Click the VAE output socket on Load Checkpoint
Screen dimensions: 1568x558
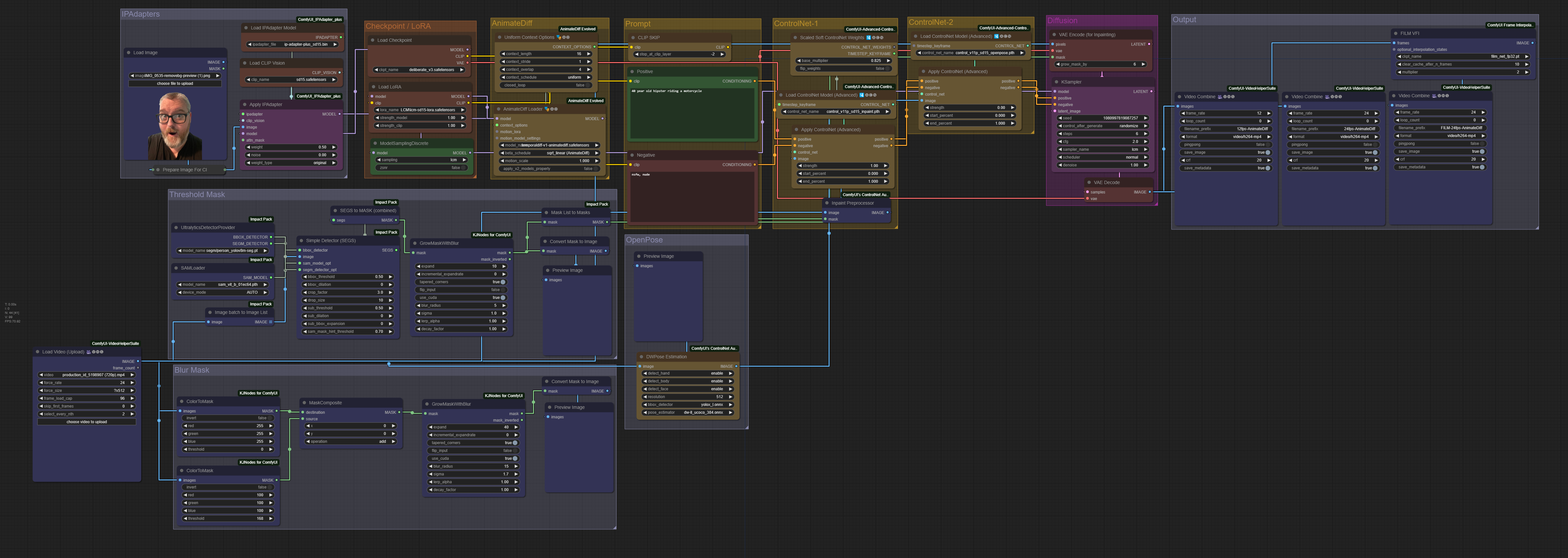click(x=467, y=63)
